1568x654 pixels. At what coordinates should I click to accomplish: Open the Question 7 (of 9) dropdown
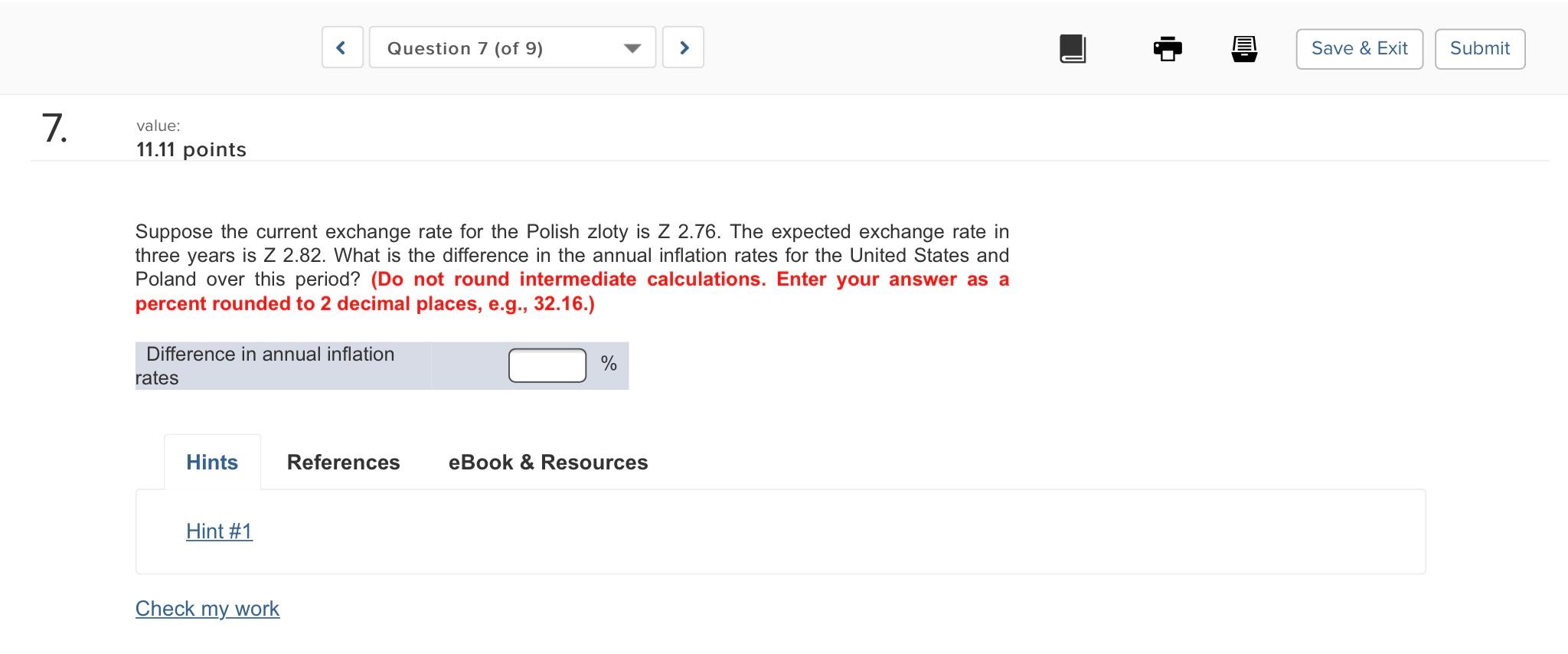[x=511, y=47]
